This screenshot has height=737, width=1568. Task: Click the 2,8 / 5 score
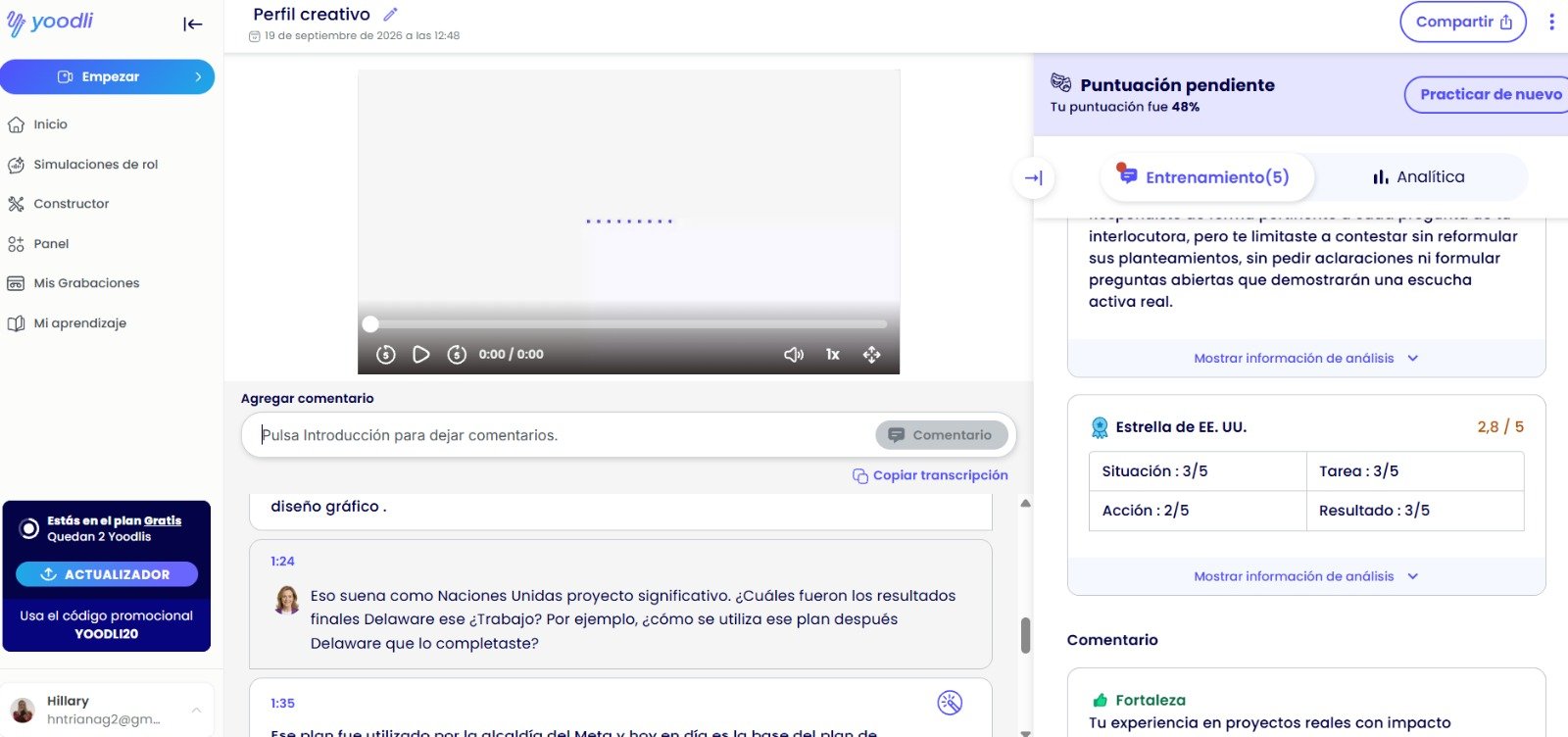pos(1500,427)
